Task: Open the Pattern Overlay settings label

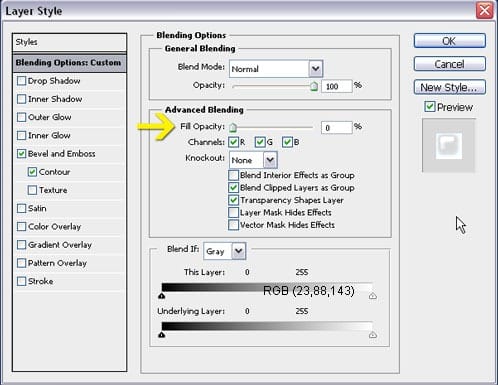Action: click(x=57, y=263)
